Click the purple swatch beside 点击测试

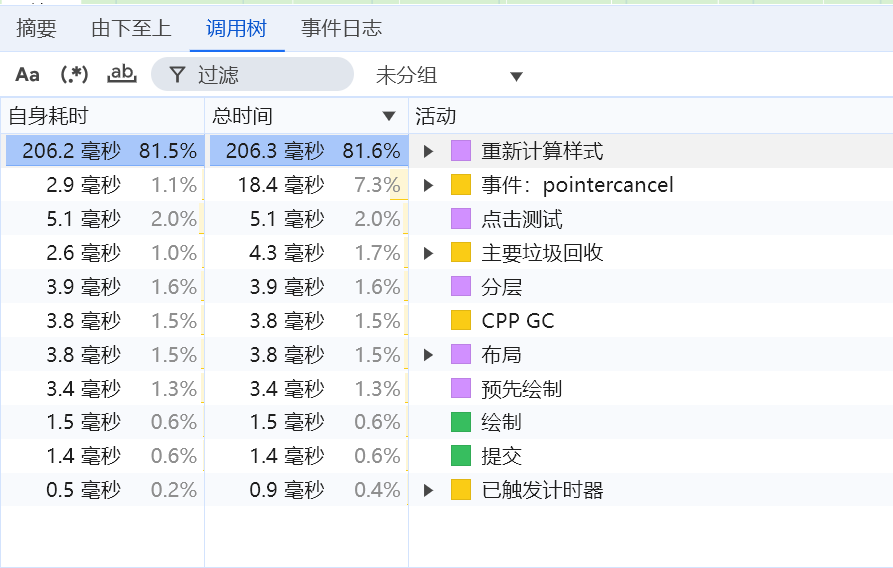pos(460,219)
